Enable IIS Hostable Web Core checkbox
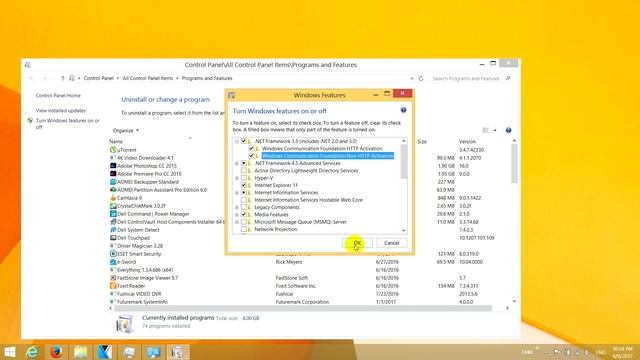Viewport: 640px width, 360px height. 244,200
